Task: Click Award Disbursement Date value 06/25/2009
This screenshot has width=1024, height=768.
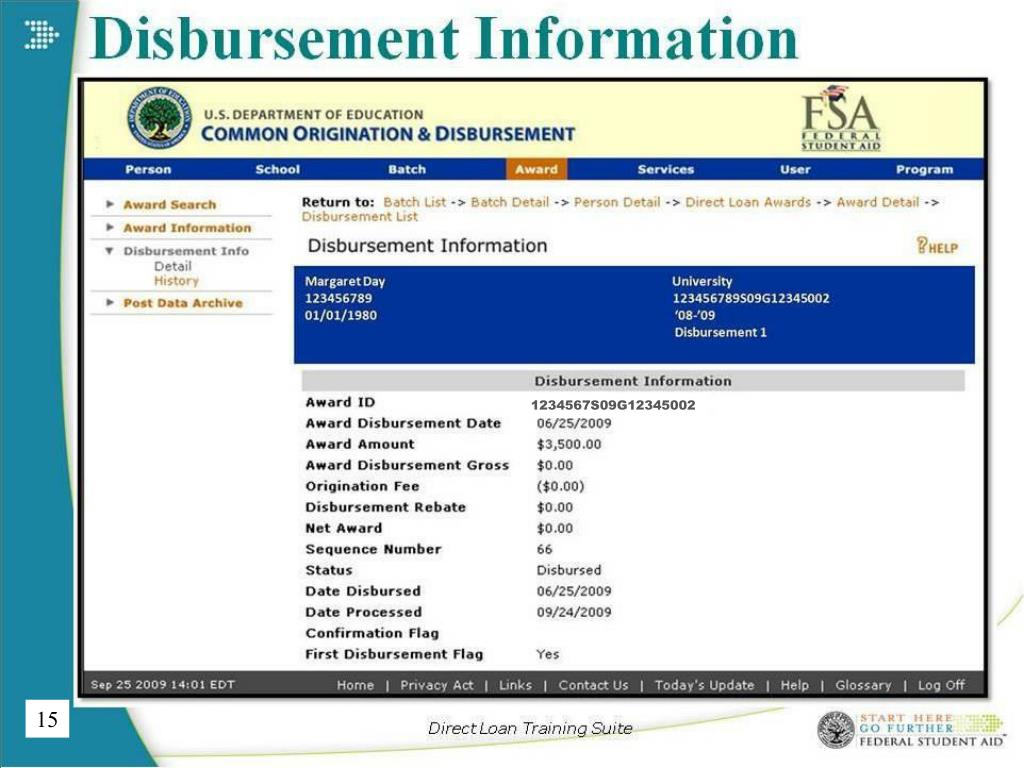Action: click(x=573, y=423)
